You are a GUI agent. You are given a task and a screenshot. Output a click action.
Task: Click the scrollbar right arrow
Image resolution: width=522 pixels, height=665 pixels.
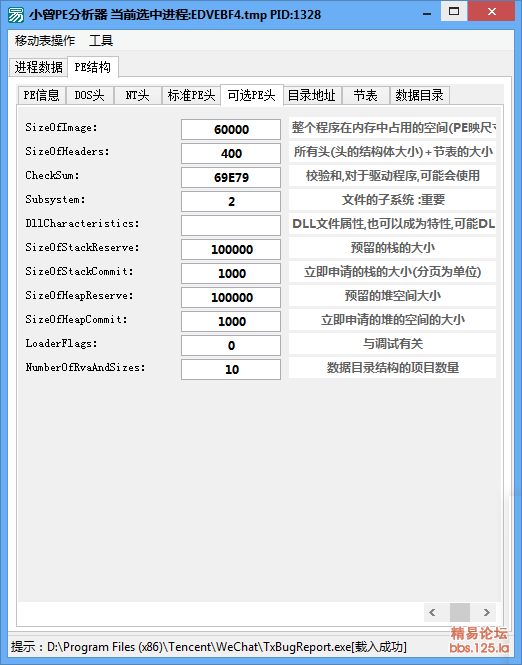(486, 612)
